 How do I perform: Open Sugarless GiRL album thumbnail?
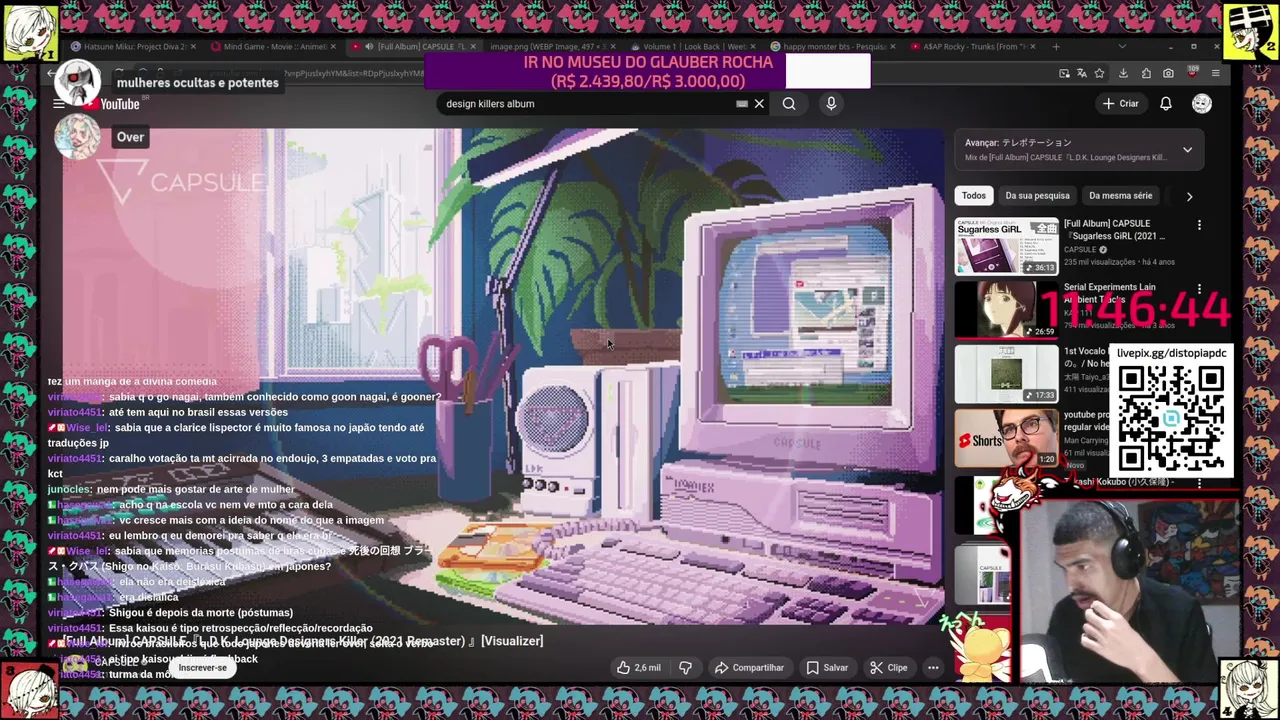(1006, 246)
